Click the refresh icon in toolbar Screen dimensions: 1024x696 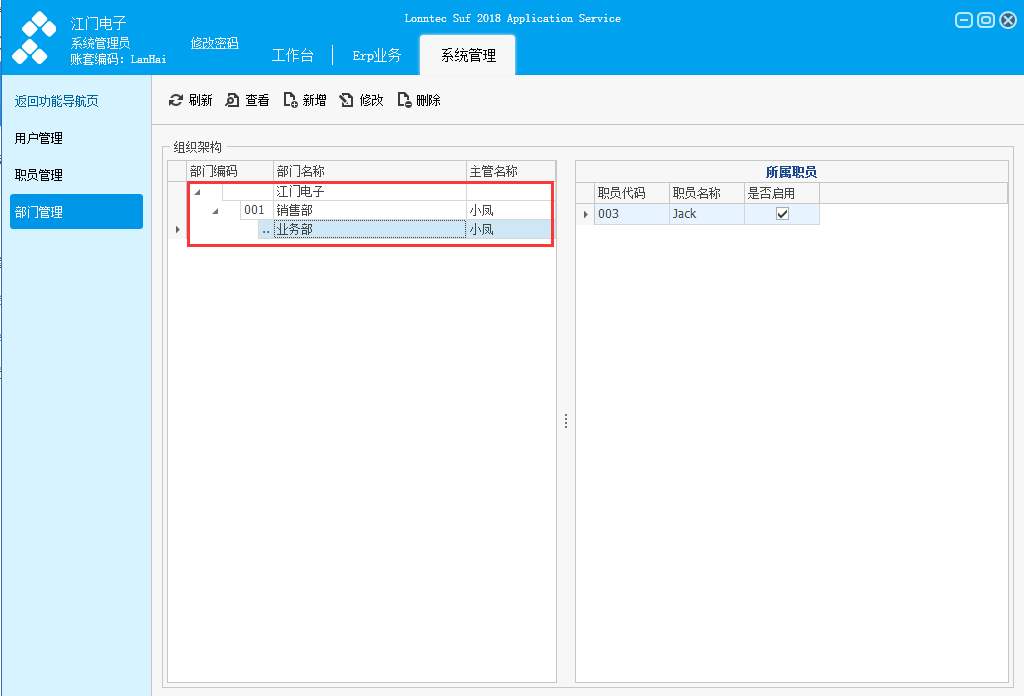click(176, 100)
